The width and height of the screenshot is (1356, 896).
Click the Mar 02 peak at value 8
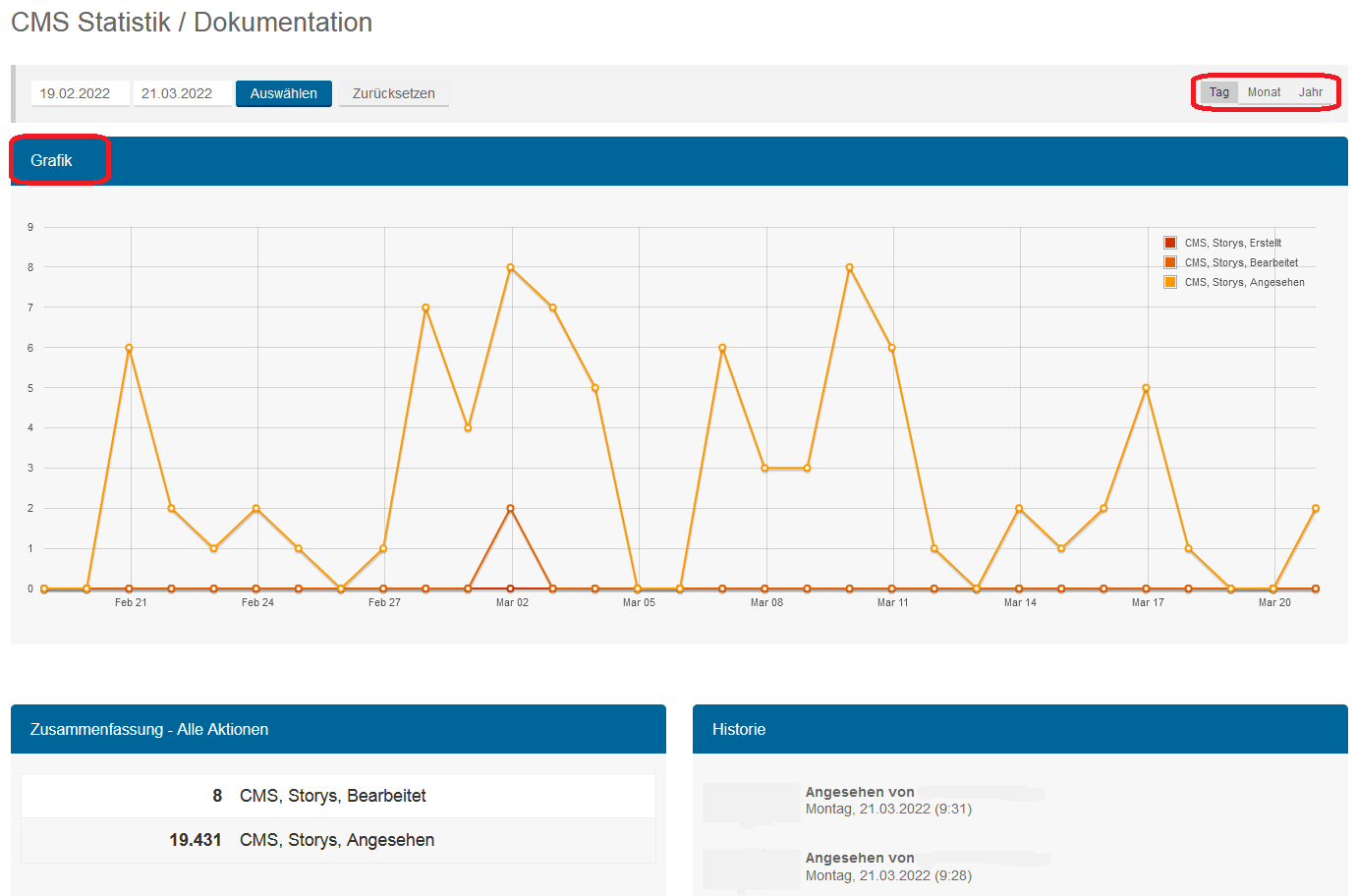point(510,267)
